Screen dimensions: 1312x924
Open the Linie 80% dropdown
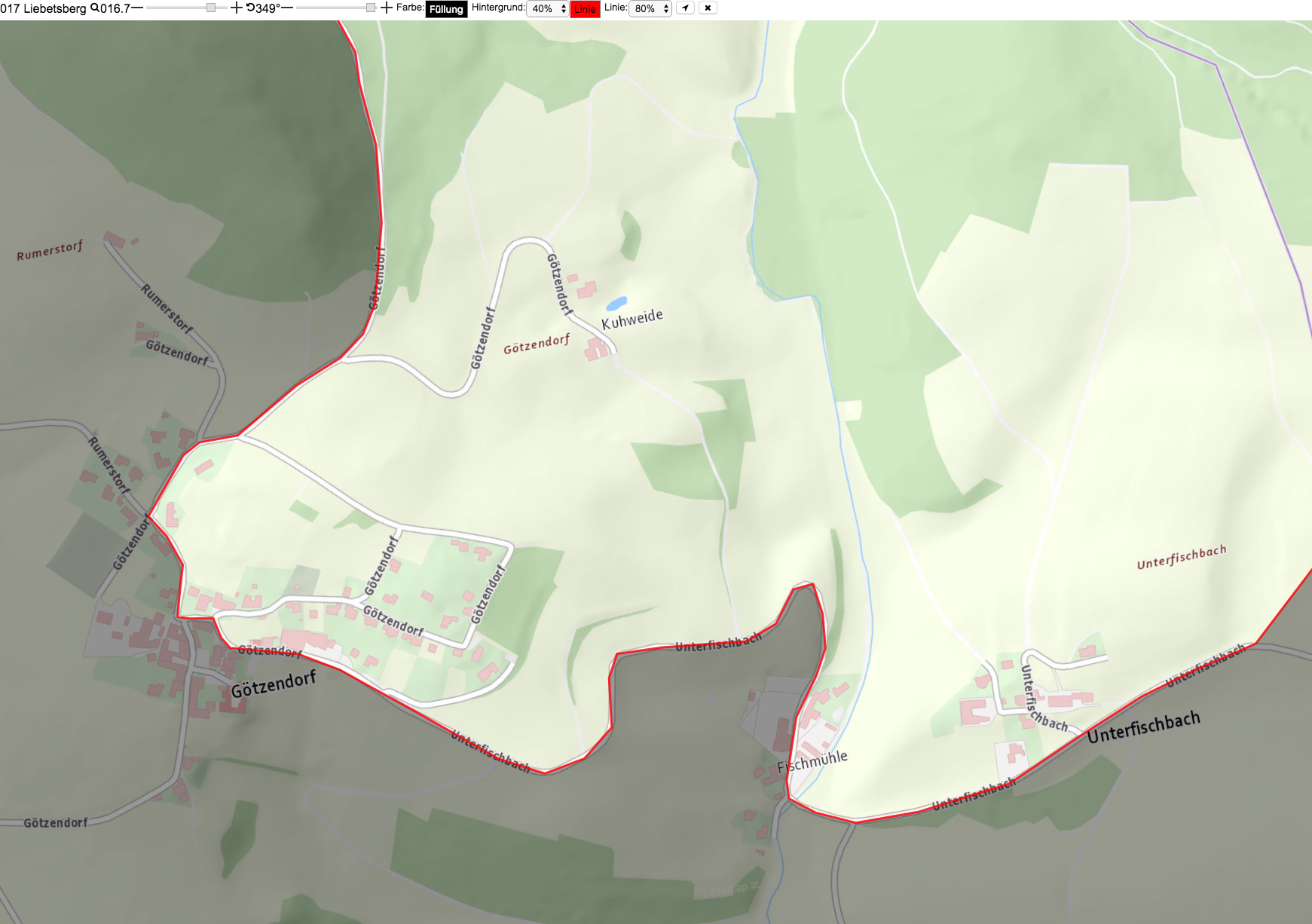click(x=650, y=9)
